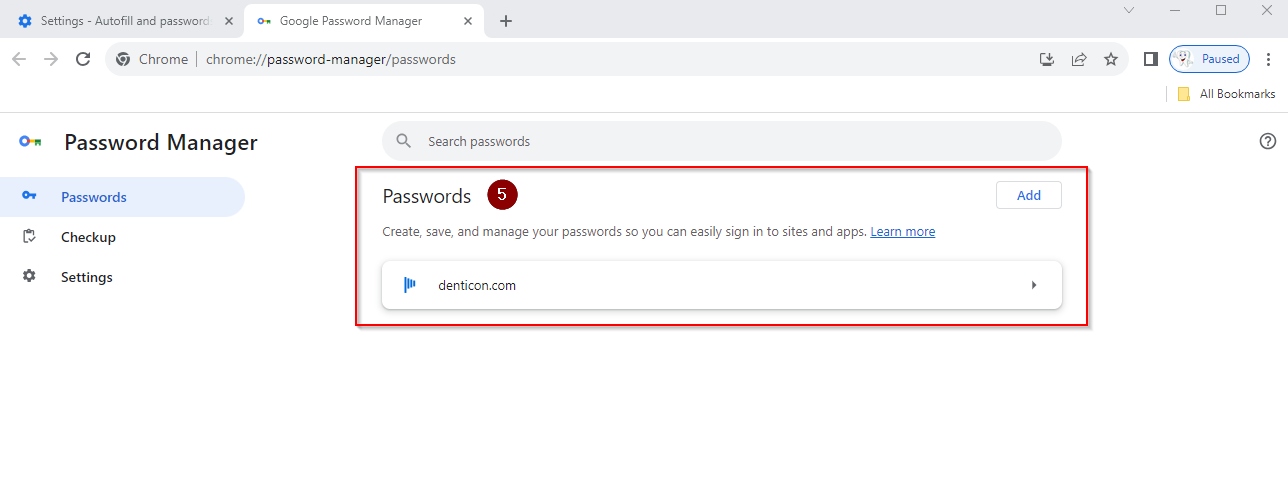Click the Password Manager key logo
1288x482 pixels.
pyautogui.click(x=30, y=142)
